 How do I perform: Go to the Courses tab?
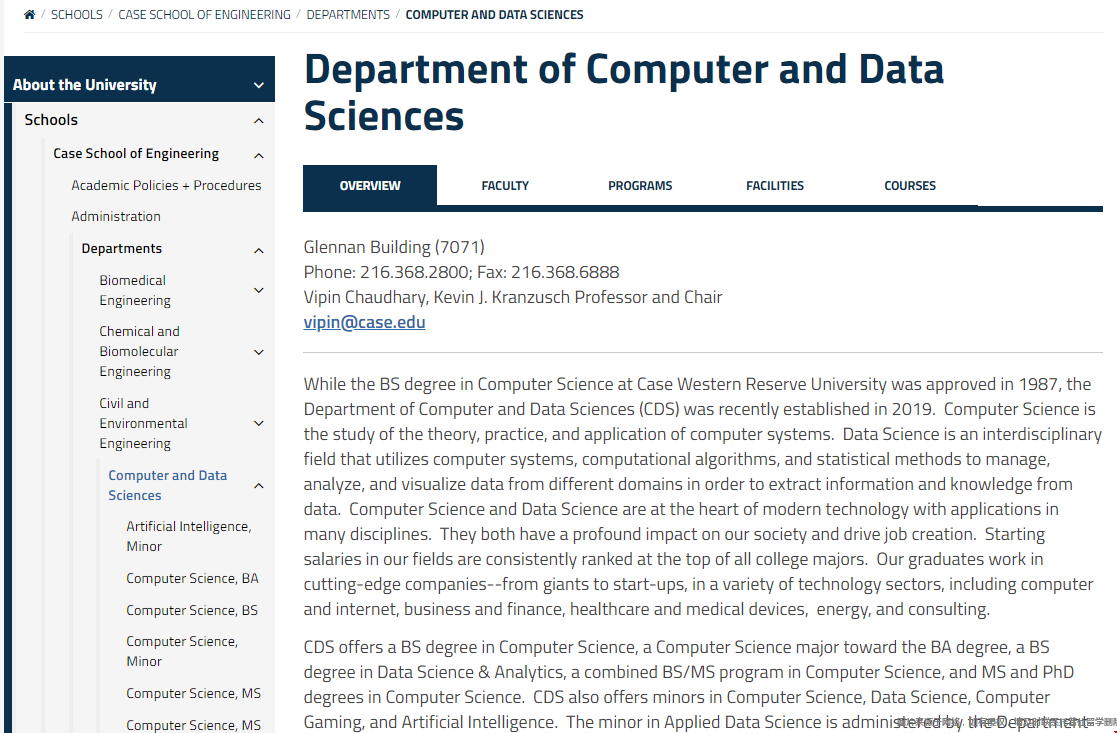coord(909,186)
